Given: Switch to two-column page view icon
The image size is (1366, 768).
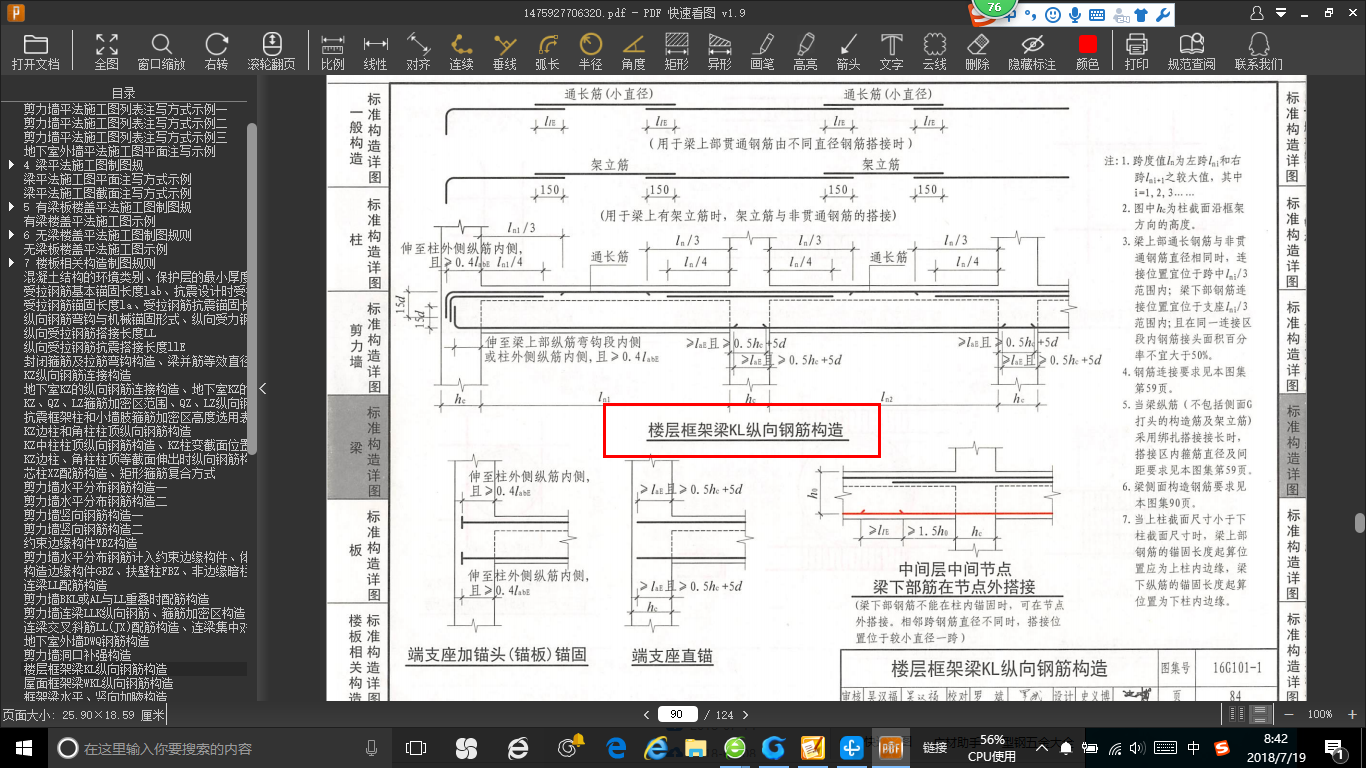Looking at the screenshot, I should tap(1238, 714).
